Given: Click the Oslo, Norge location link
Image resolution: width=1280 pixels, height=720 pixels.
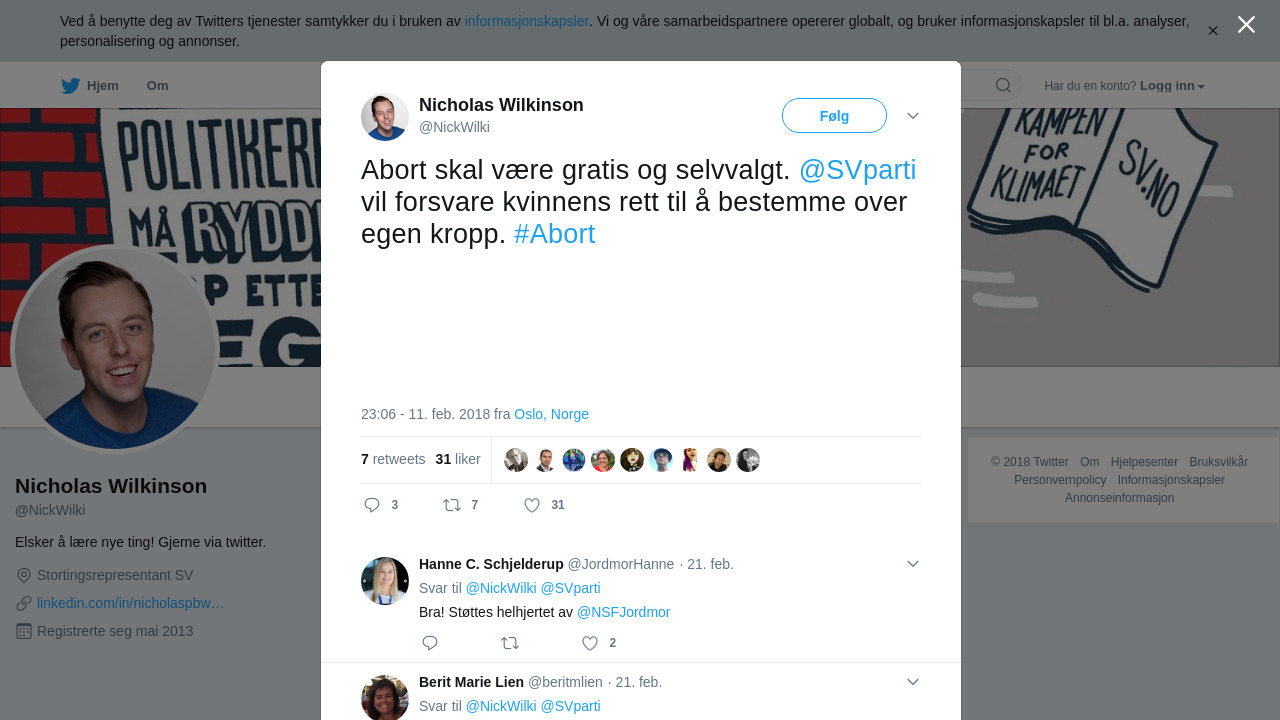Looking at the screenshot, I should 551,414.
